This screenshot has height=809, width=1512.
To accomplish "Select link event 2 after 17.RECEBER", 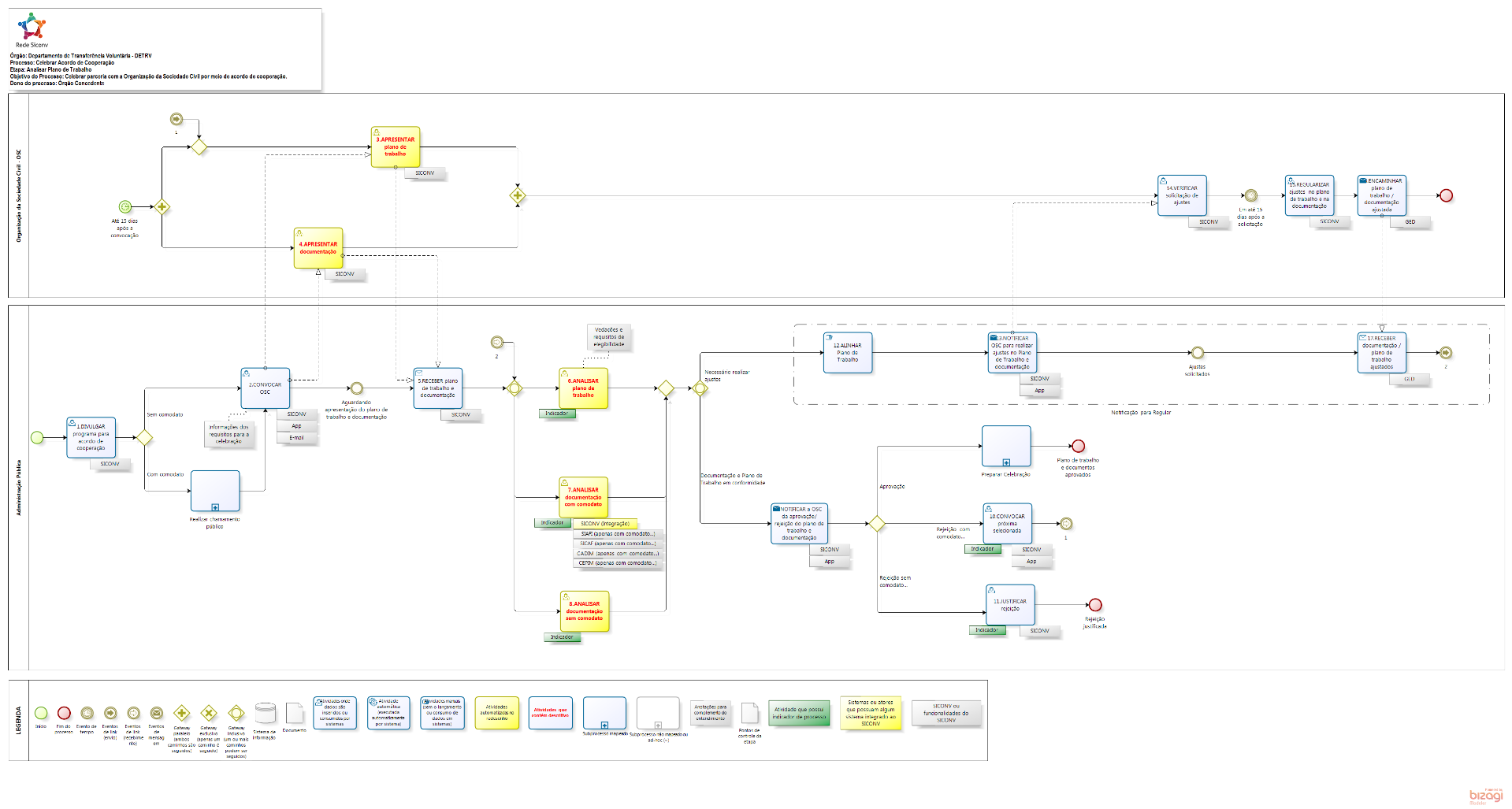I will [x=1445, y=353].
